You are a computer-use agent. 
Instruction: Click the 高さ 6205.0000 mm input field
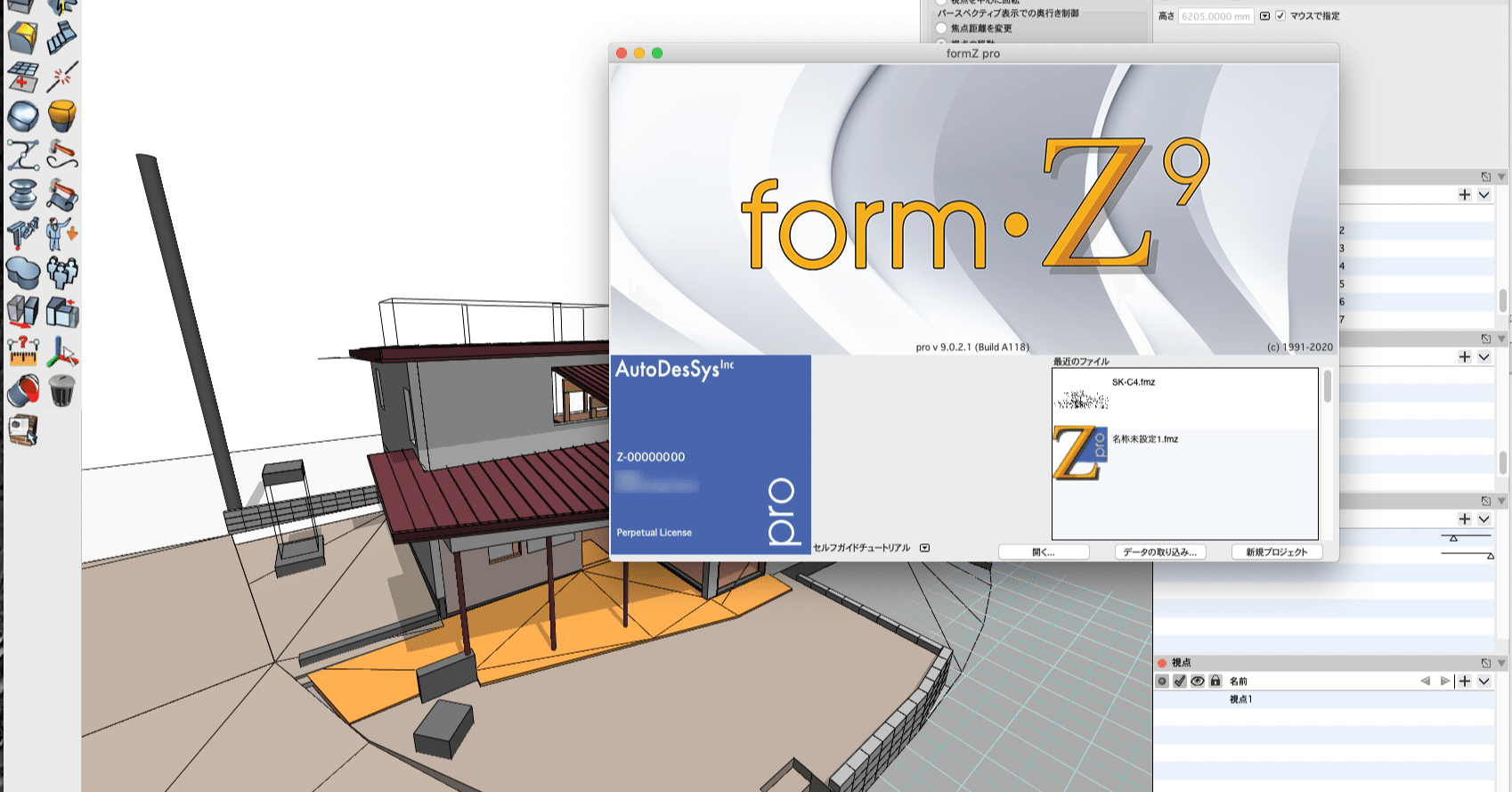pyautogui.click(x=1215, y=16)
